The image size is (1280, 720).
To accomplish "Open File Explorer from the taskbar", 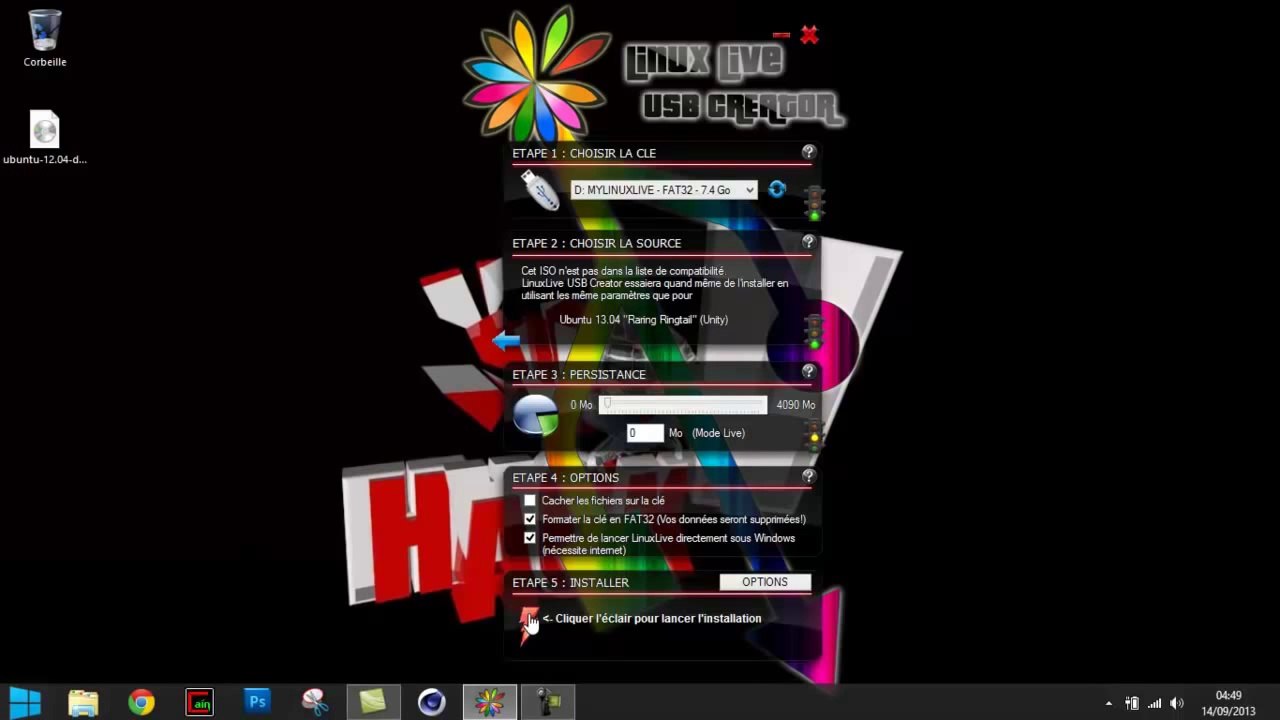I will coord(83,702).
